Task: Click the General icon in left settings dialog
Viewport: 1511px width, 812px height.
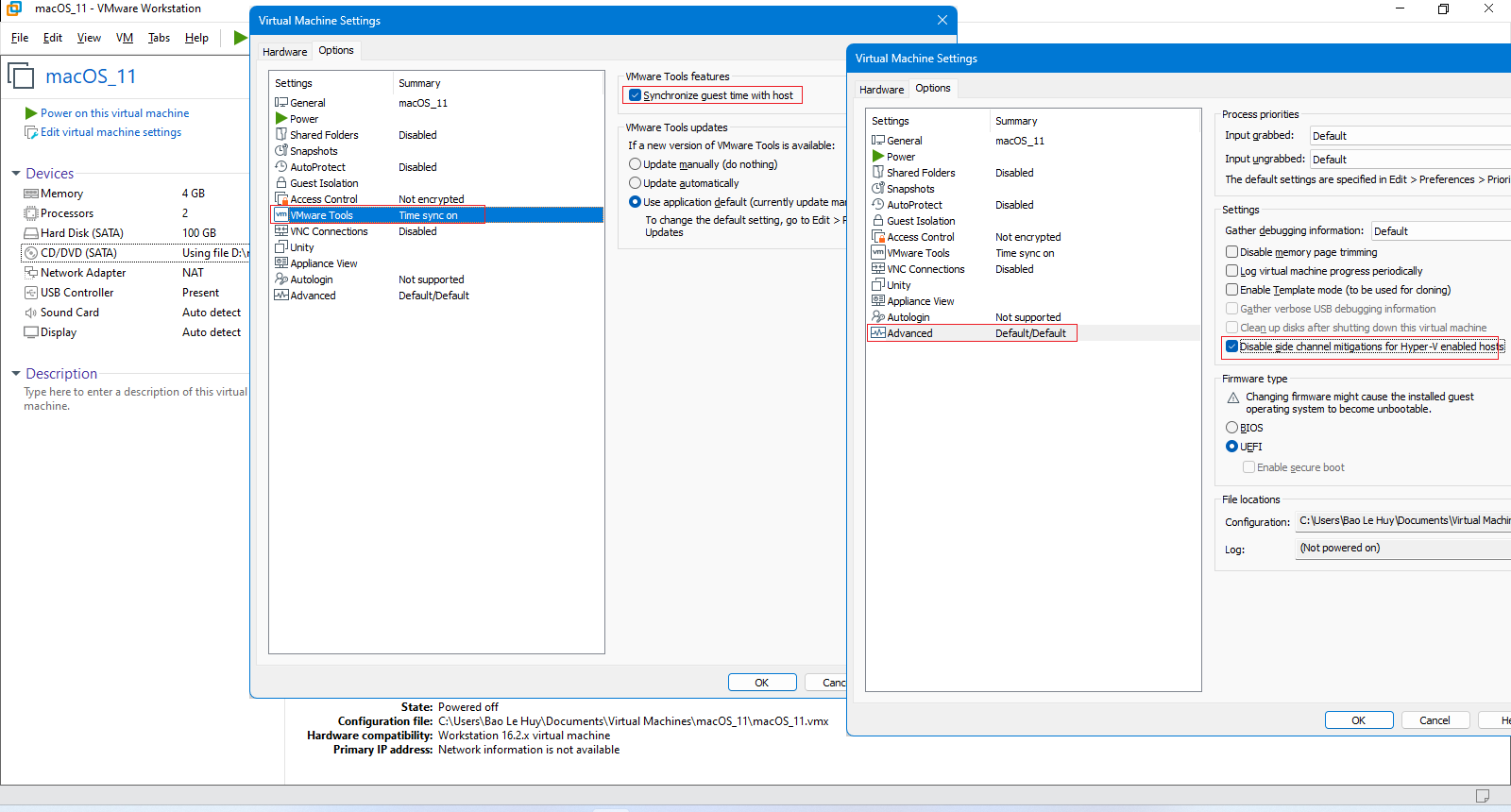Action: coord(281,102)
